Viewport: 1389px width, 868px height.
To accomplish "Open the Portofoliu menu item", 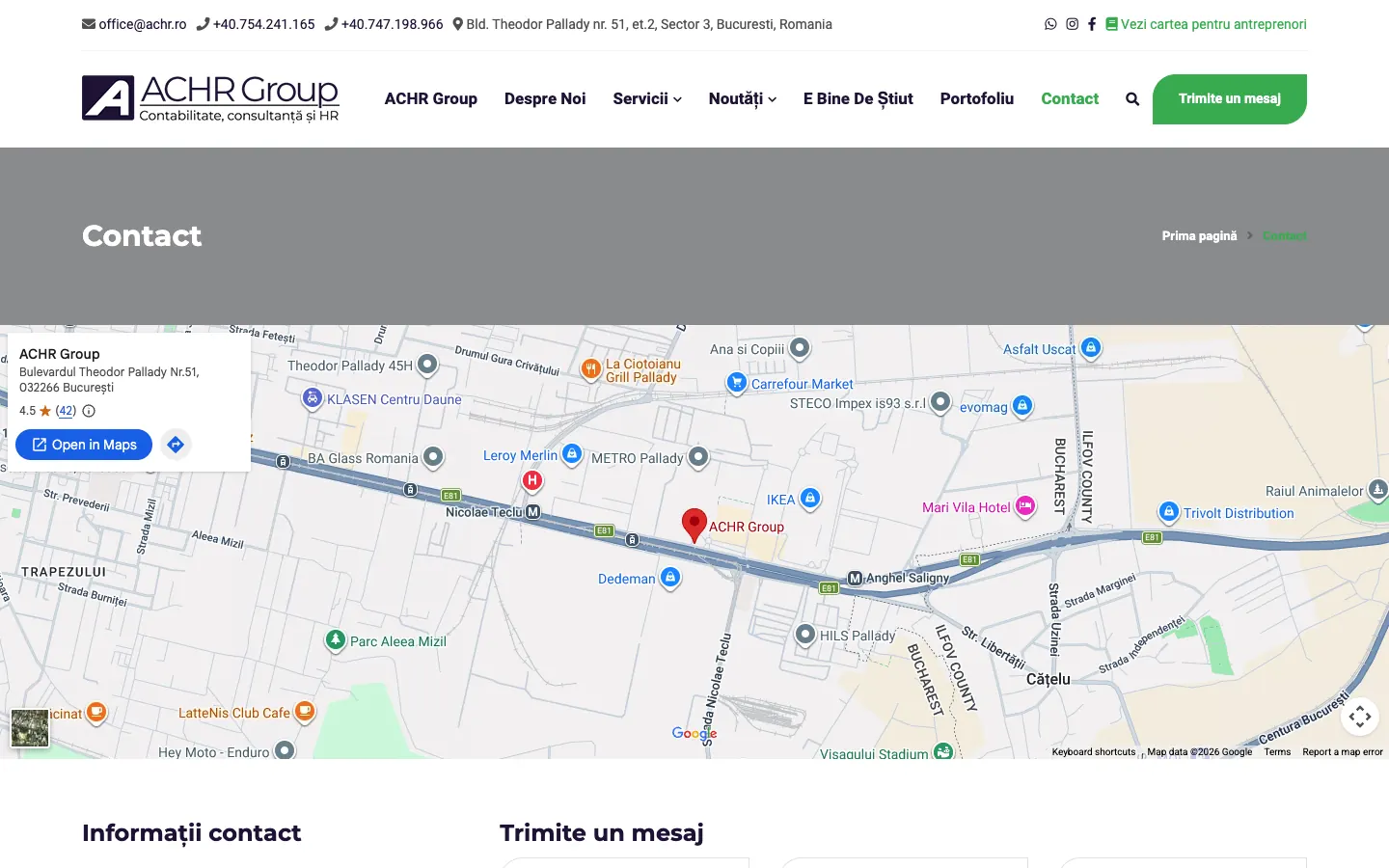I will 977,98.
